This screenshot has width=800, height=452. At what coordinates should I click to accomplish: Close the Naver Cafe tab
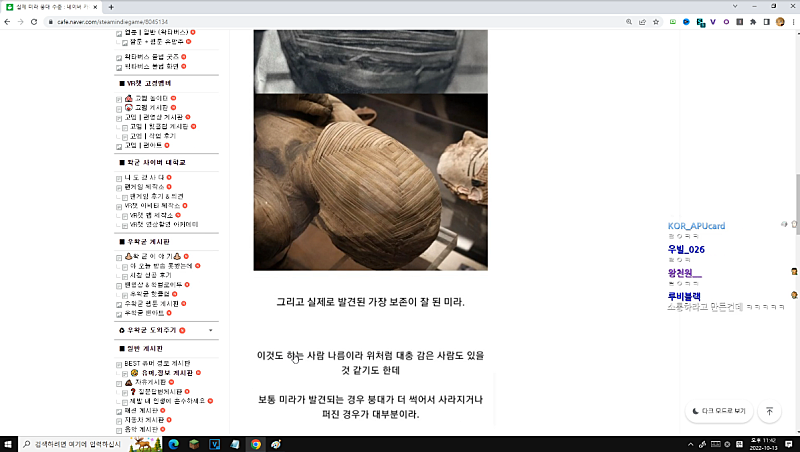coord(95,7)
